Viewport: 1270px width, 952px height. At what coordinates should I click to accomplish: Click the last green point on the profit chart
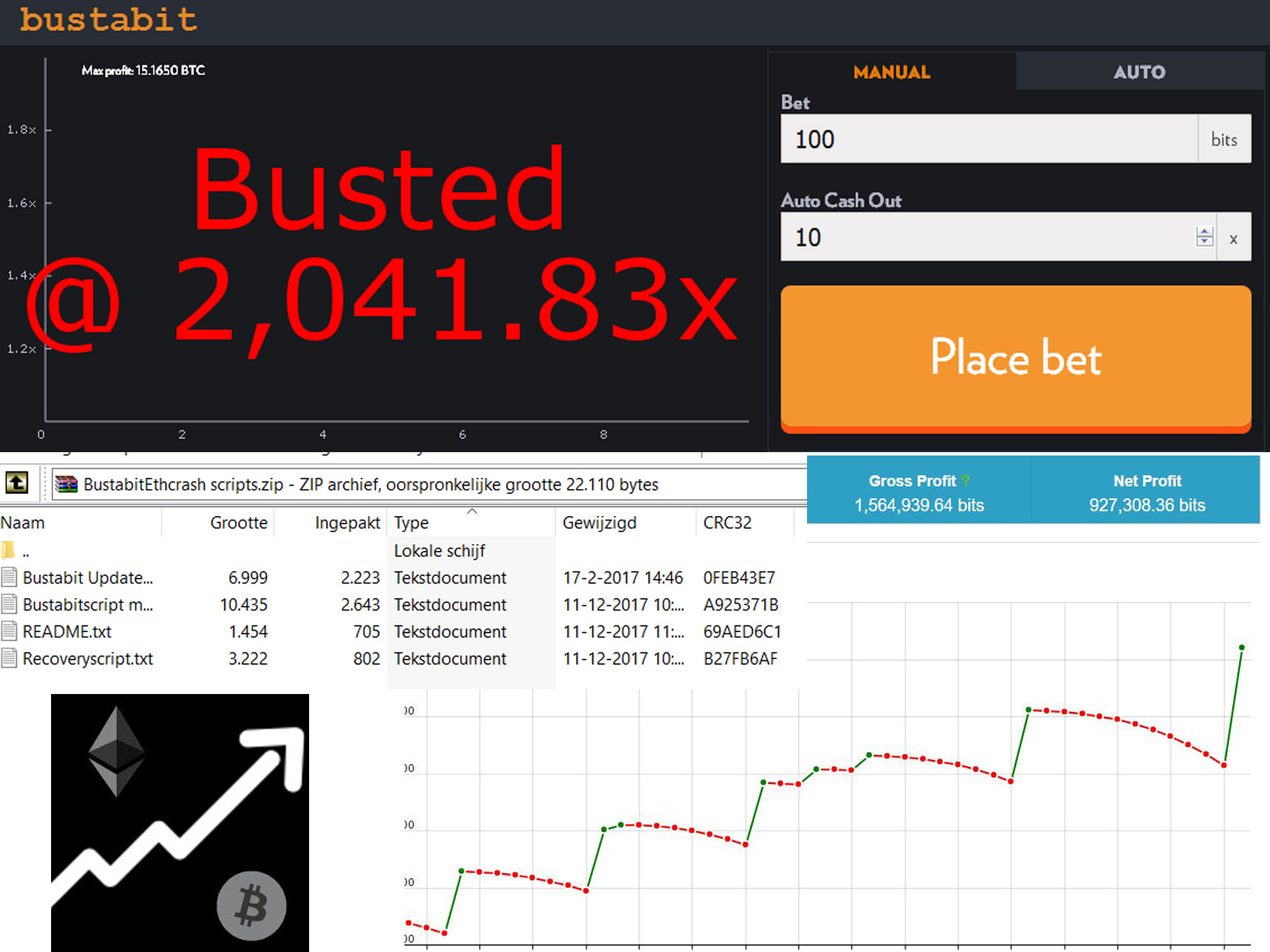pos(1242,648)
